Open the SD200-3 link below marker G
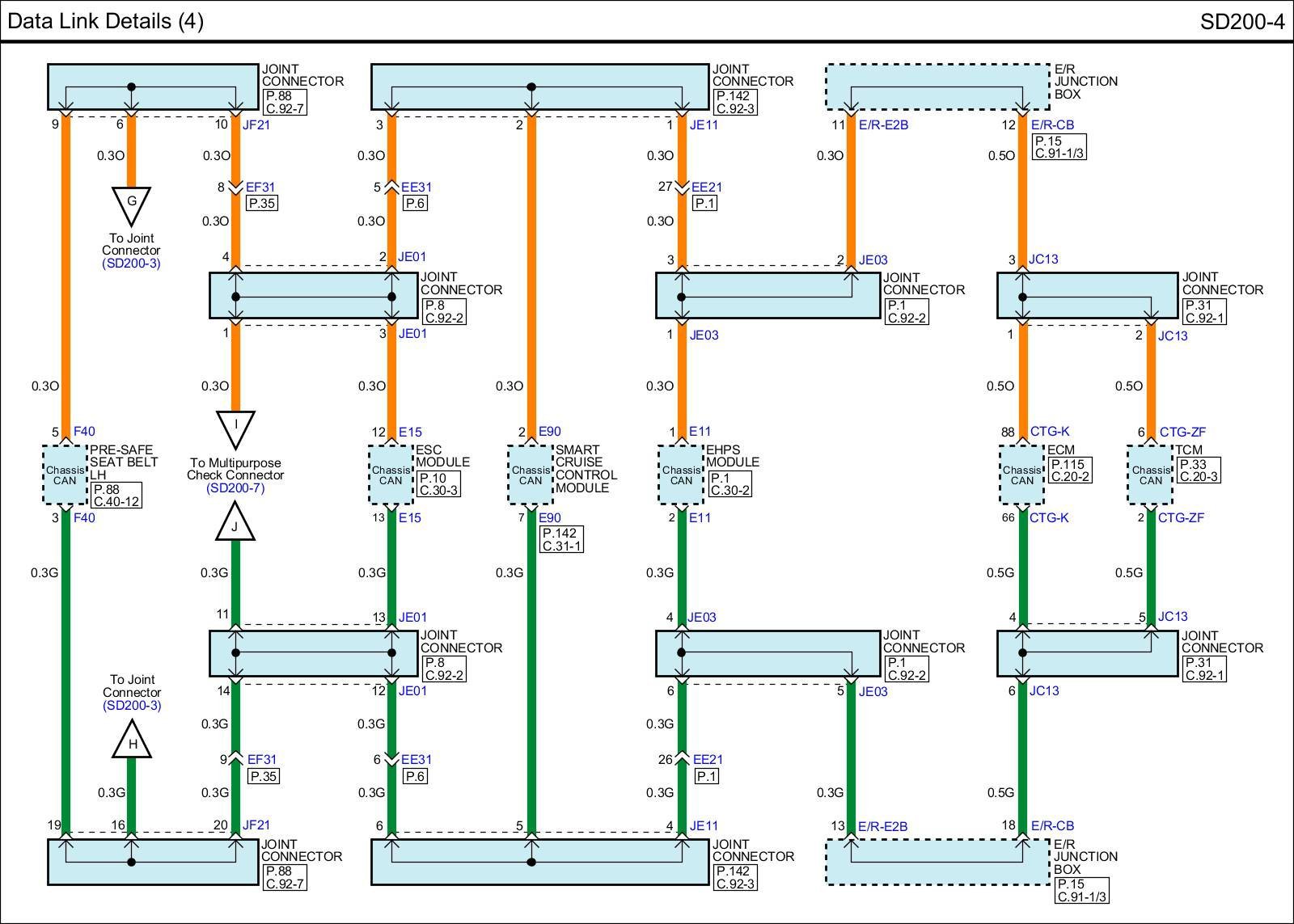 click(x=131, y=264)
